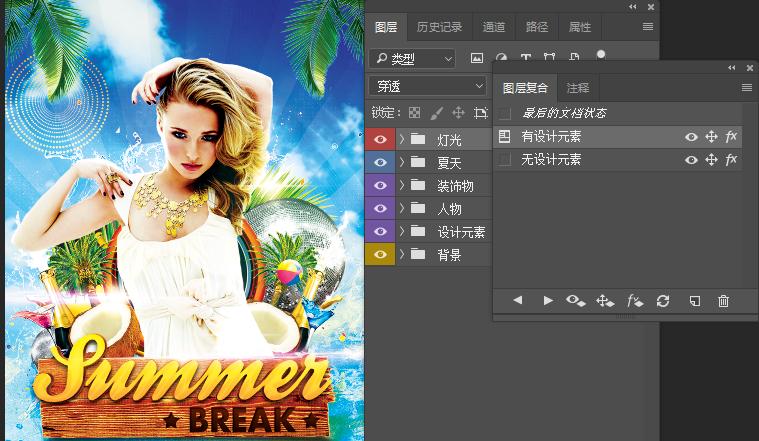Select the 有设计元素 comp name
759x441 pixels.
[551, 137]
